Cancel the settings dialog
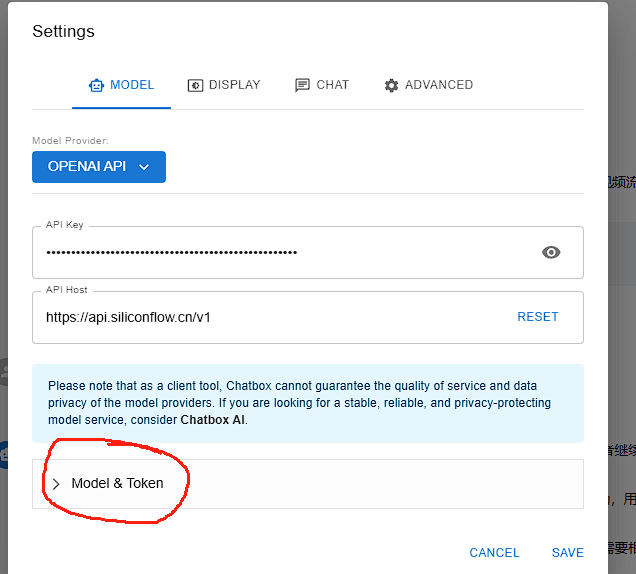 pyautogui.click(x=494, y=553)
